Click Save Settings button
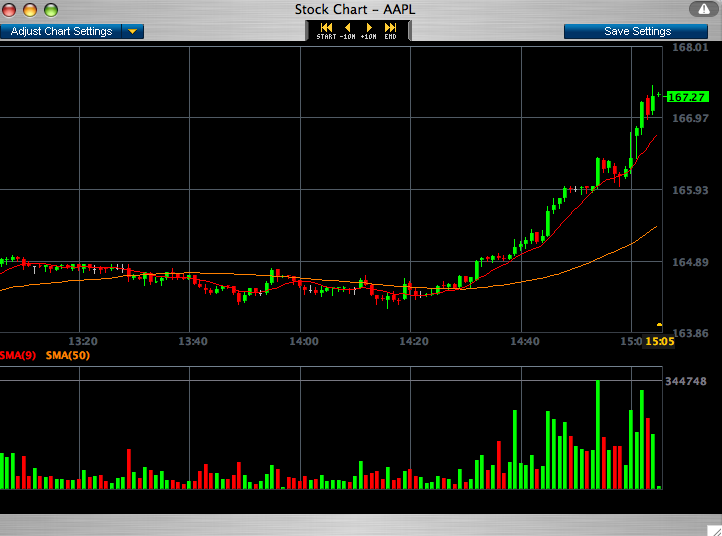Screen dimensions: 722x536 coord(636,31)
